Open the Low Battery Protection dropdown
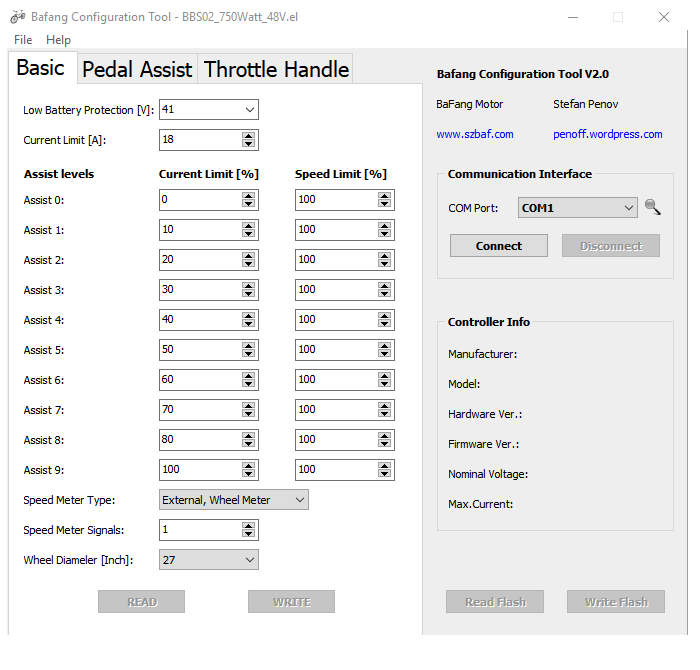This screenshot has width=700, height=670. pos(248,110)
